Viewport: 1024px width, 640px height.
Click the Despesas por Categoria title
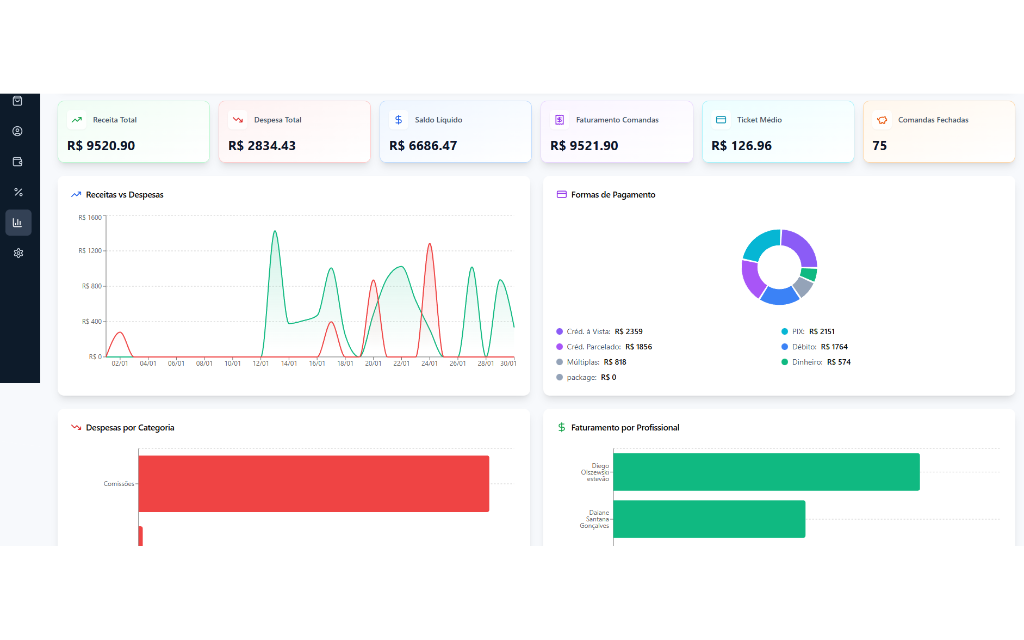(x=130, y=428)
